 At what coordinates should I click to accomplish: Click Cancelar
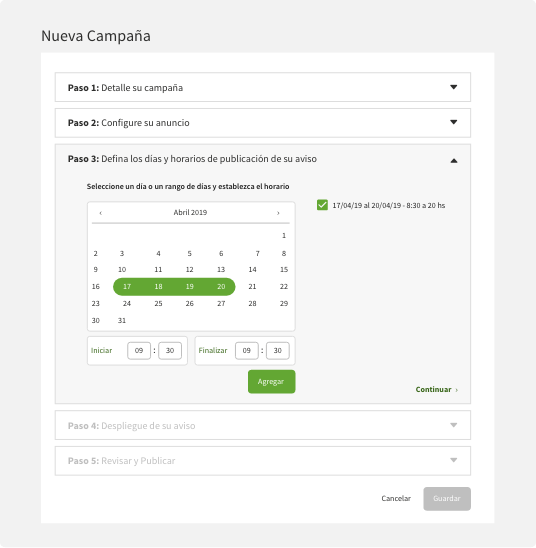tap(396, 498)
